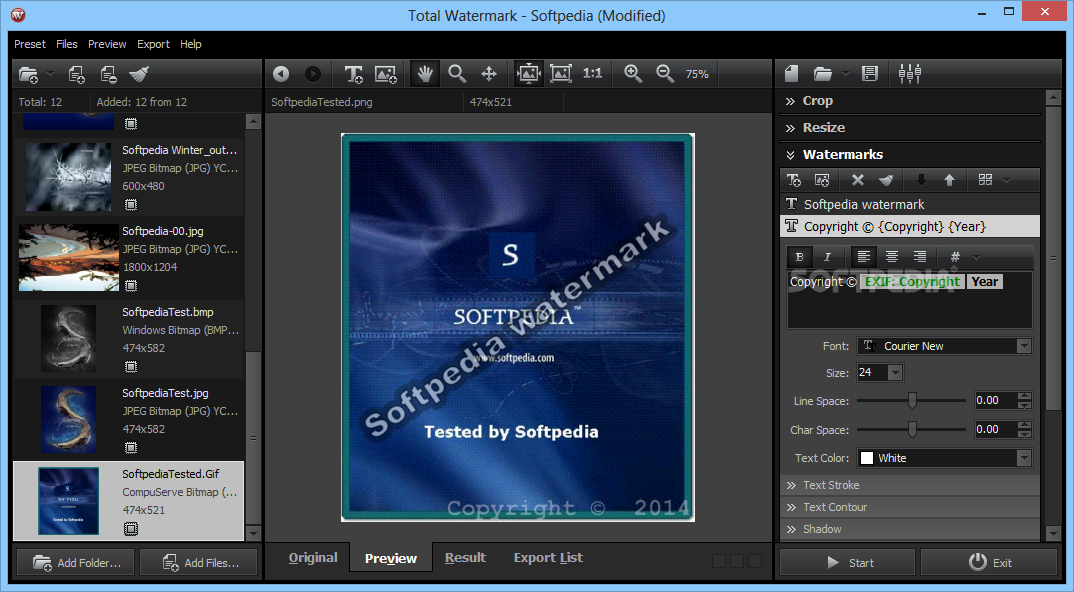Click the Add Folder... button
This screenshot has height=592, width=1074.
(x=76, y=563)
